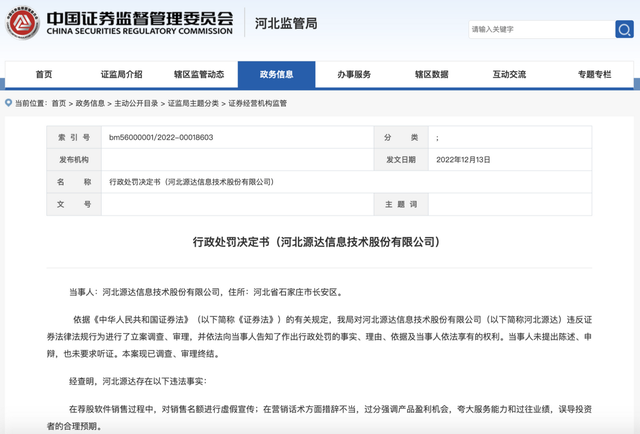Click 证券经营机构监管 breadcrumb link

(258, 103)
